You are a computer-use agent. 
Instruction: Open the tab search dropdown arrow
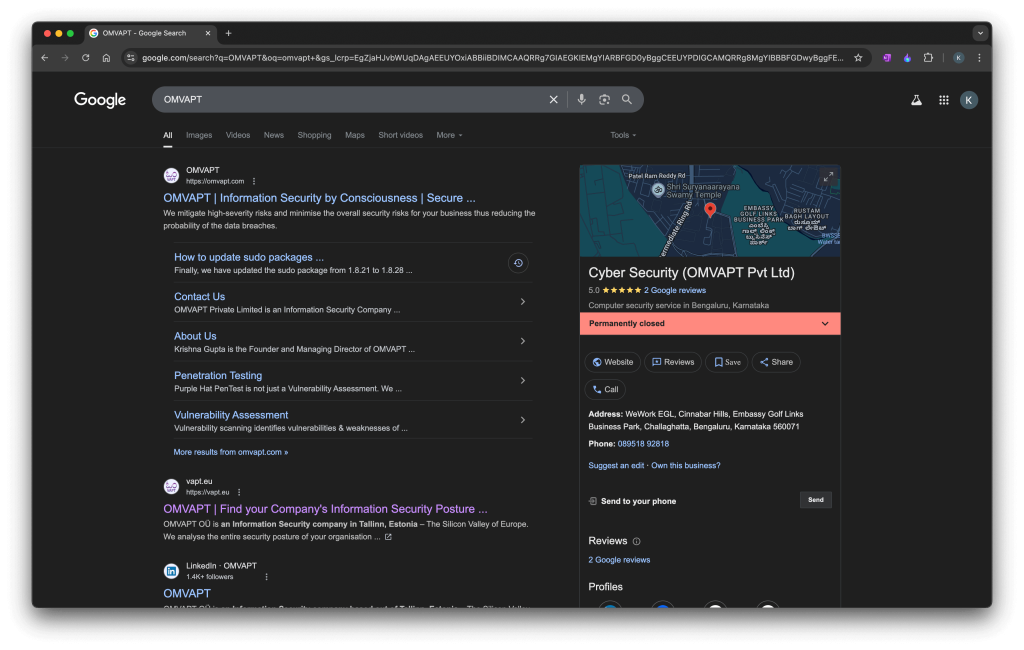coord(980,33)
